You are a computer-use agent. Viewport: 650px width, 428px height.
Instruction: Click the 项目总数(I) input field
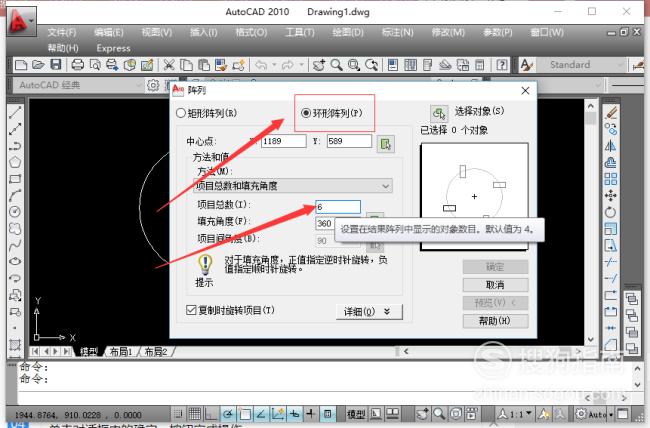[338, 207]
